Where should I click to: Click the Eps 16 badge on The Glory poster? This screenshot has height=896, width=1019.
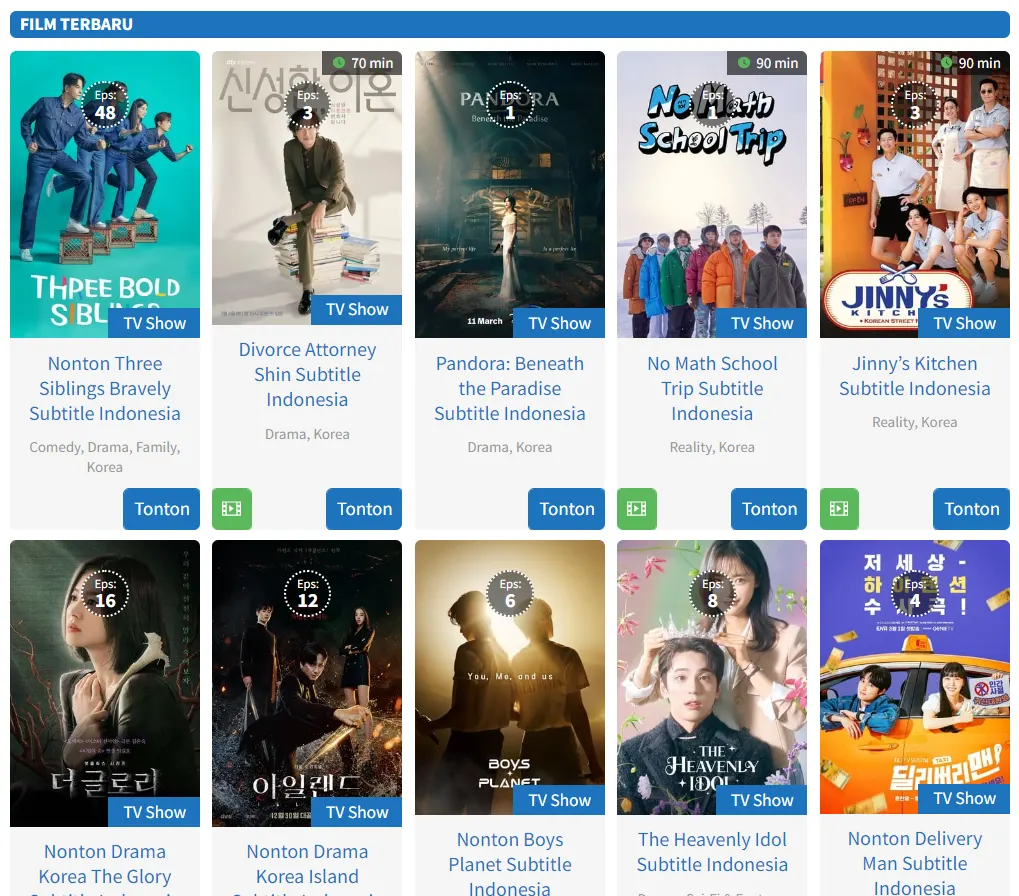[105, 594]
